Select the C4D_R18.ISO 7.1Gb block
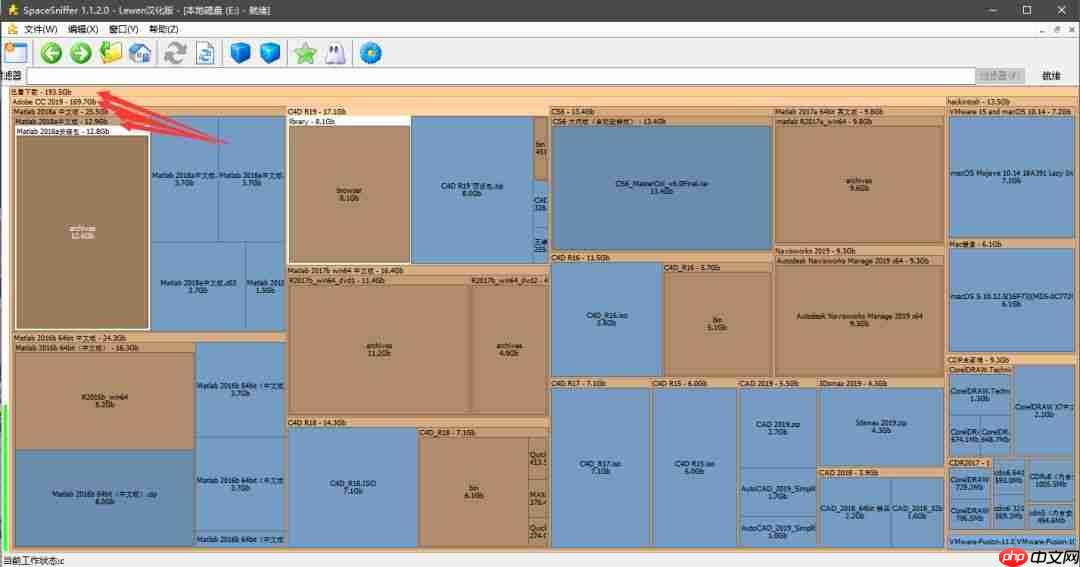1080x567 pixels. point(353,487)
